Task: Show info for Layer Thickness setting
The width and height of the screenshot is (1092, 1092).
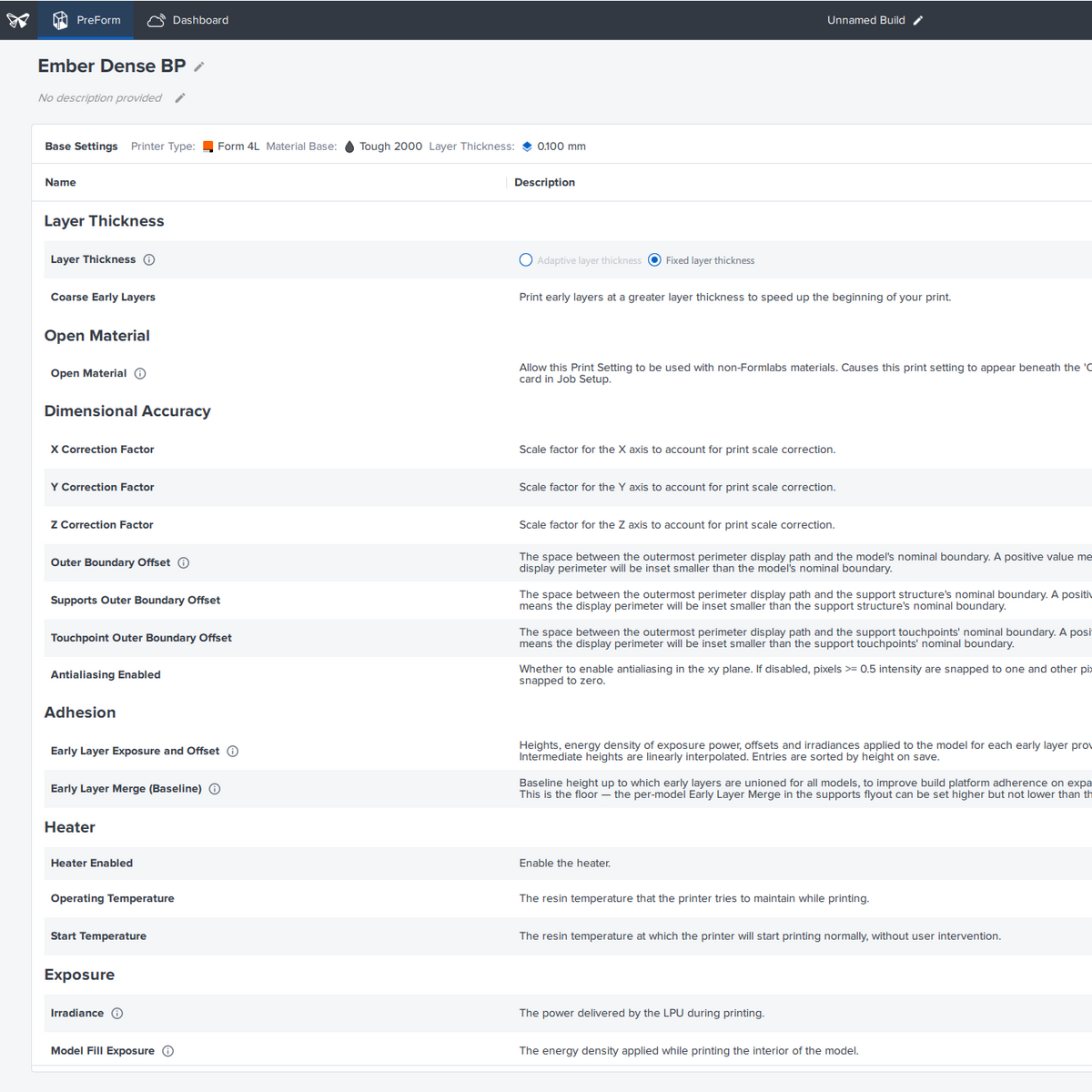Action: click(x=149, y=260)
